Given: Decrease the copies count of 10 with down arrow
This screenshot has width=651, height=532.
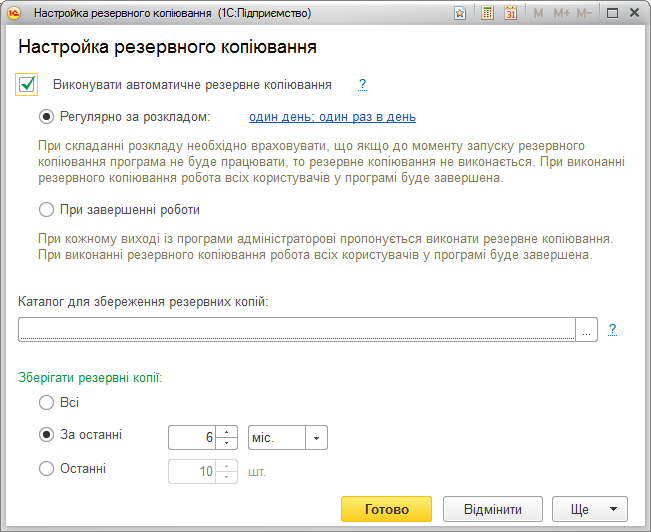Looking at the screenshot, I should [226, 477].
